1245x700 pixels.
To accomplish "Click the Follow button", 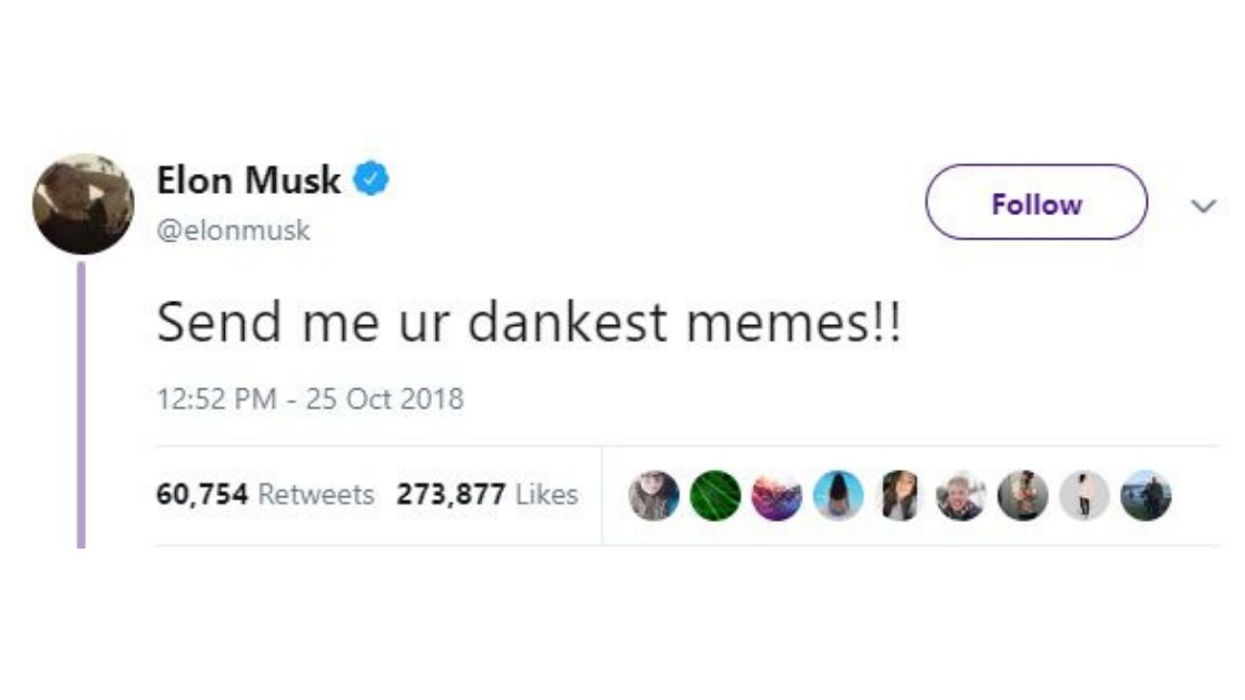I will (1036, 204).
